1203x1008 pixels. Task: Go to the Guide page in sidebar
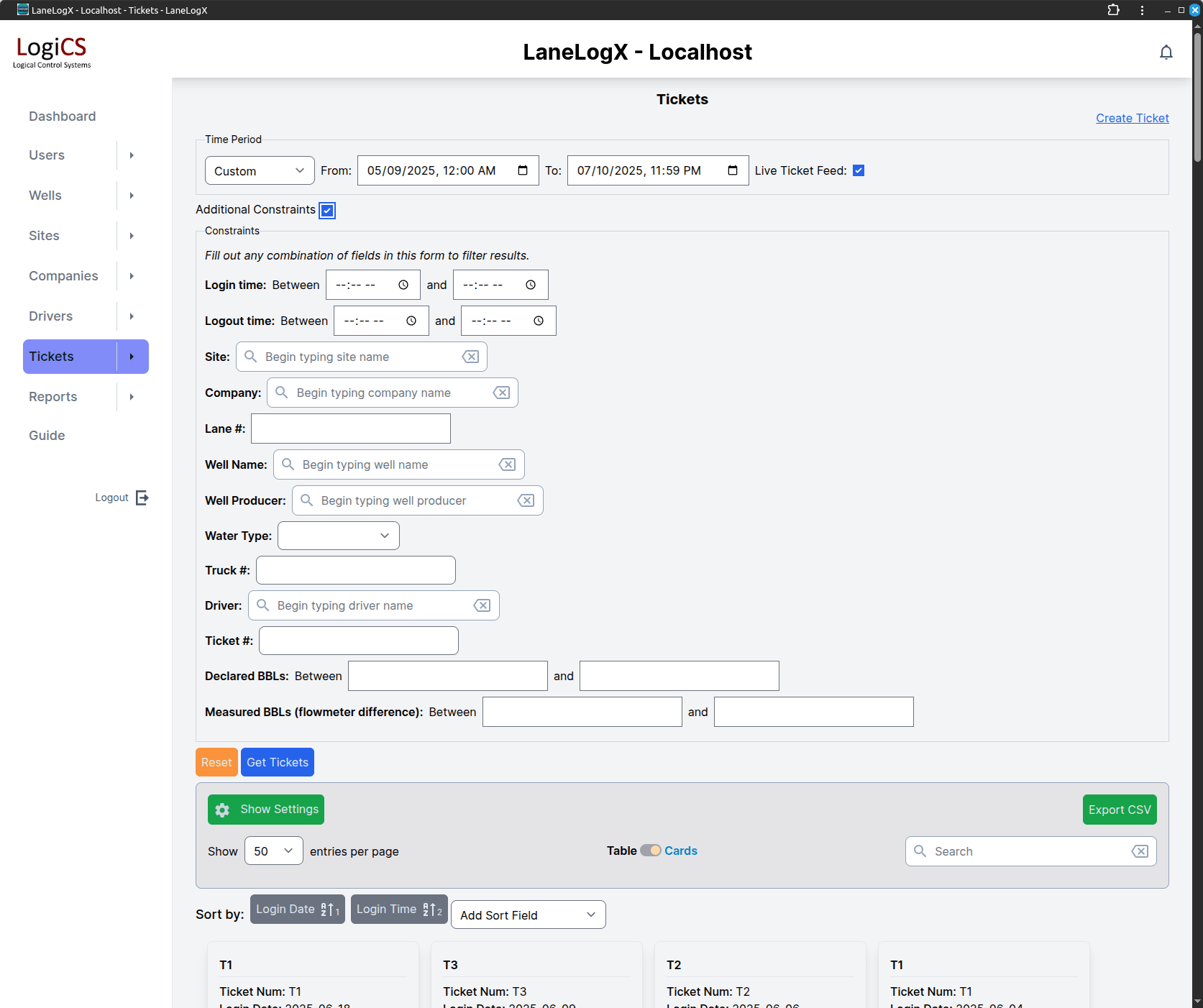[47, 436]
